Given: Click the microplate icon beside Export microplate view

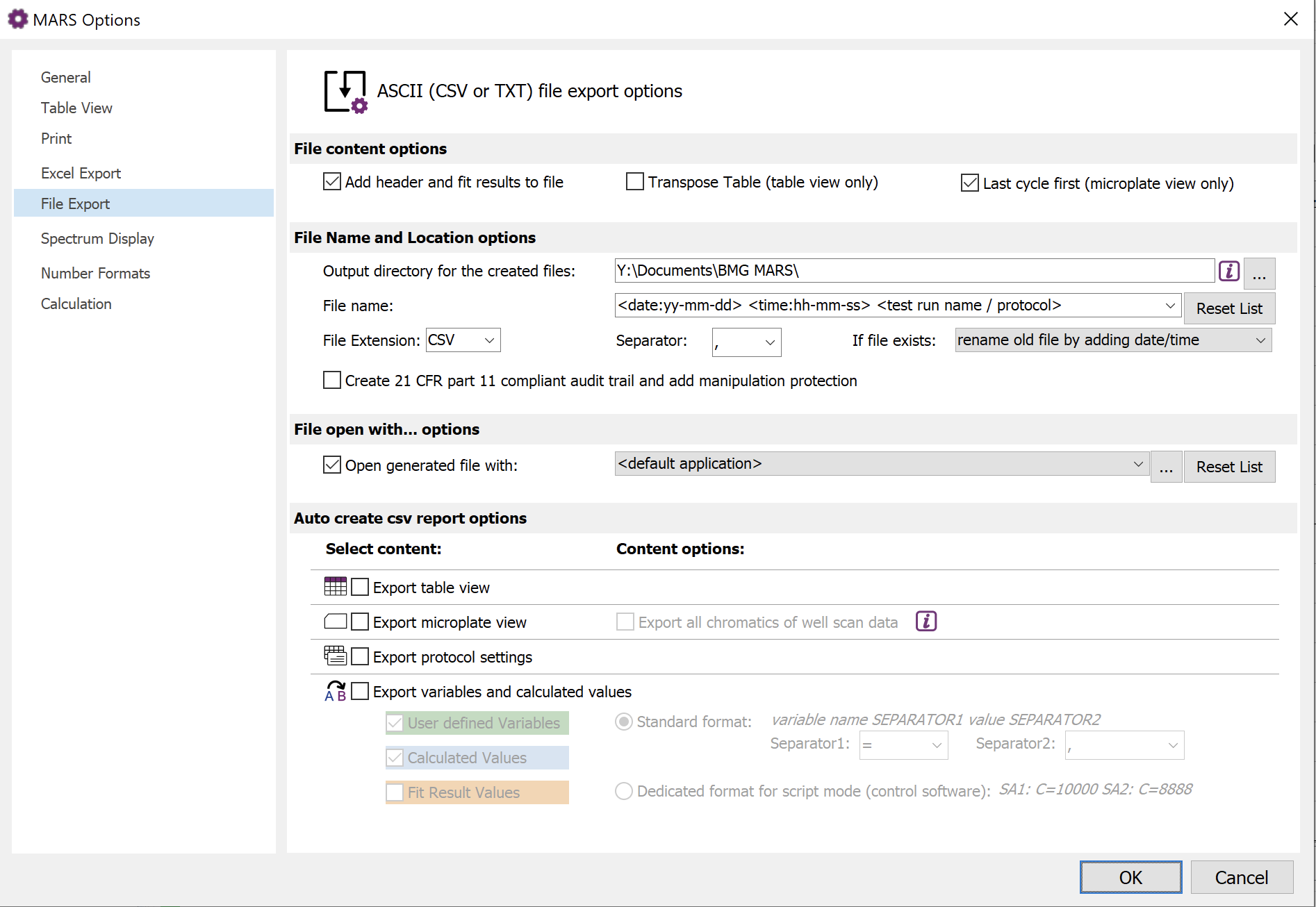Looking at the screenshot, I should pyautogui.click(x=335, y=622).
